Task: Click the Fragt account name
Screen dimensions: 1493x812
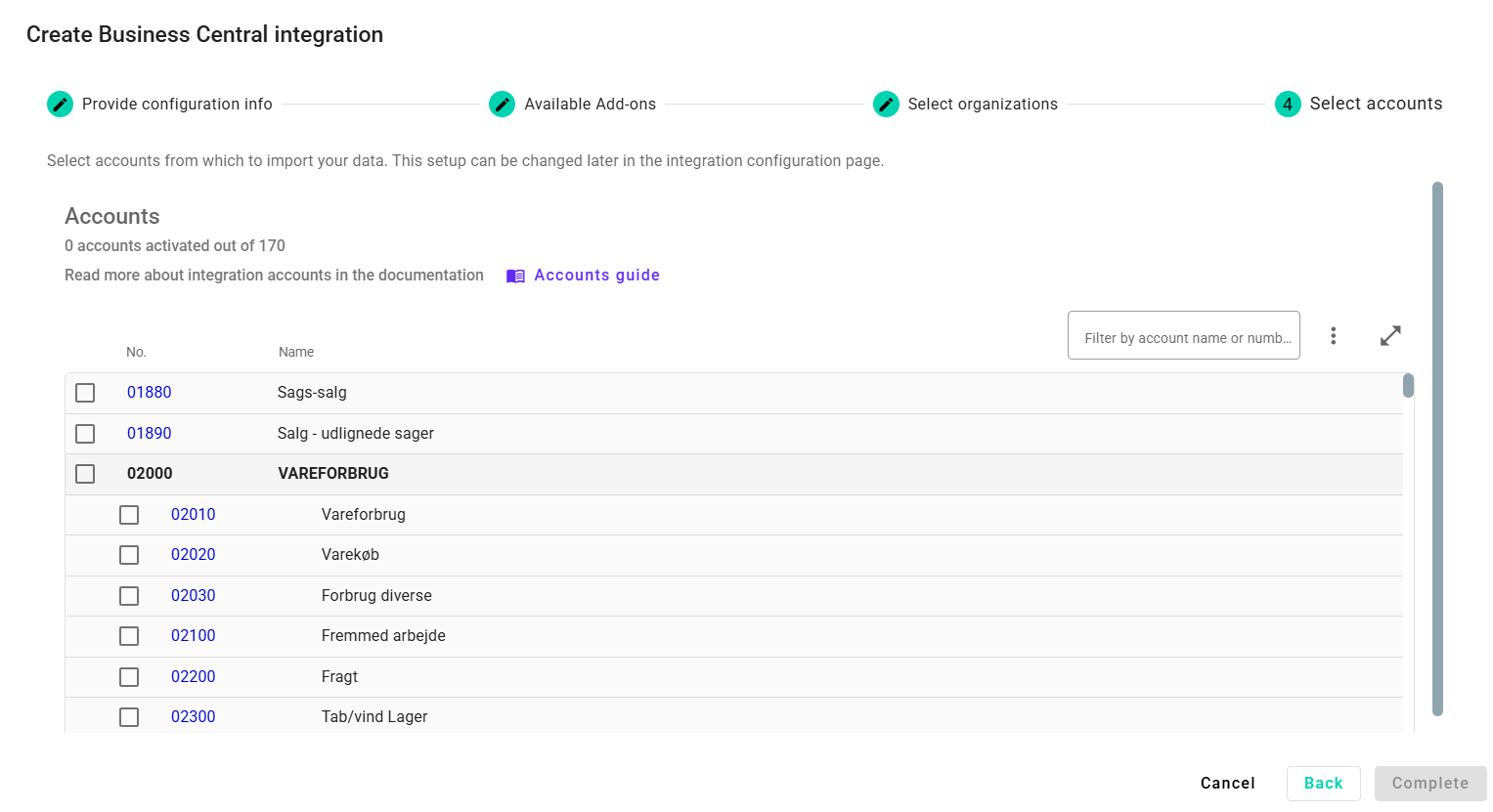Action: (339, 676)
